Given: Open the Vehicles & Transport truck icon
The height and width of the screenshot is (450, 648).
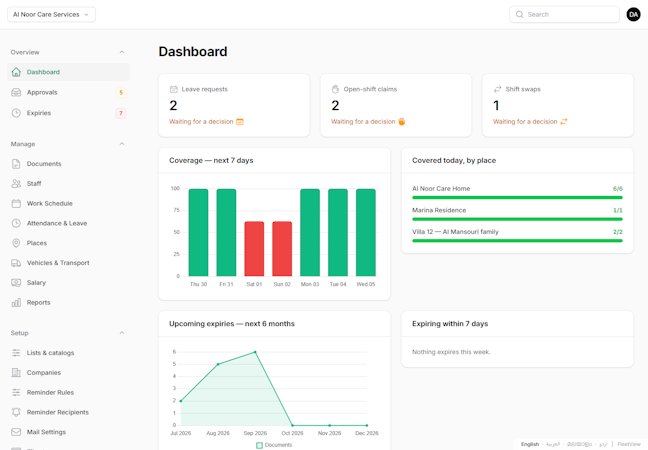Looking at the screenshot, I should 16,263.
